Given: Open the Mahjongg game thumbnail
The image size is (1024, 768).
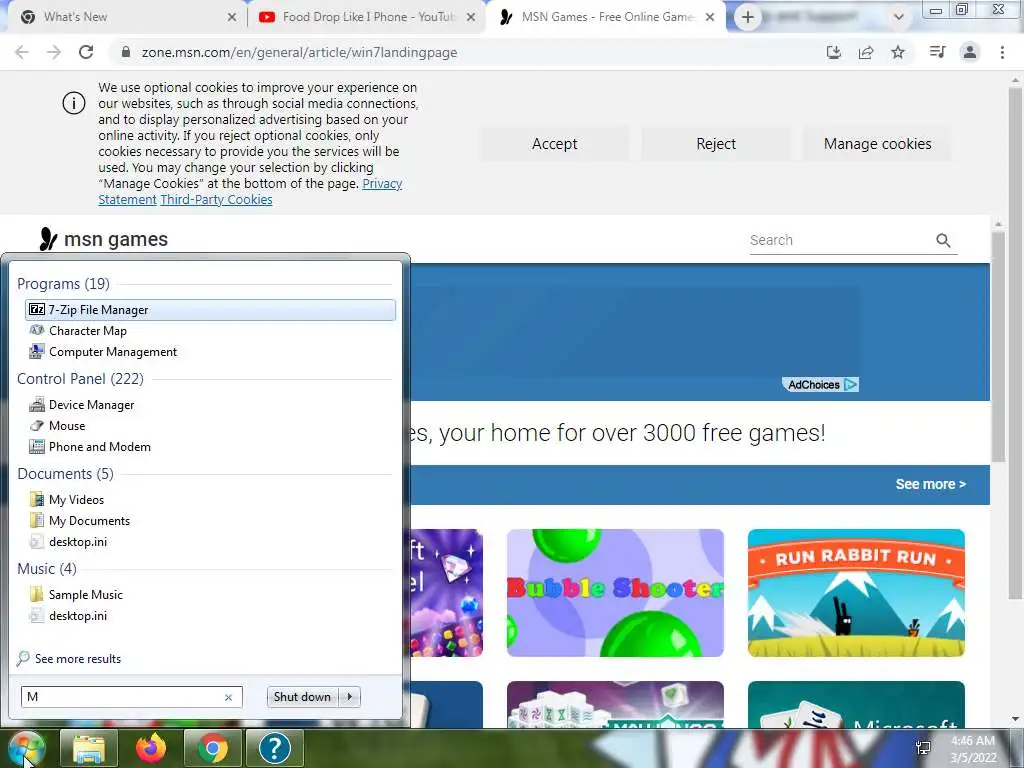Looking at the screenshot, I should click(x=615, y=704).
